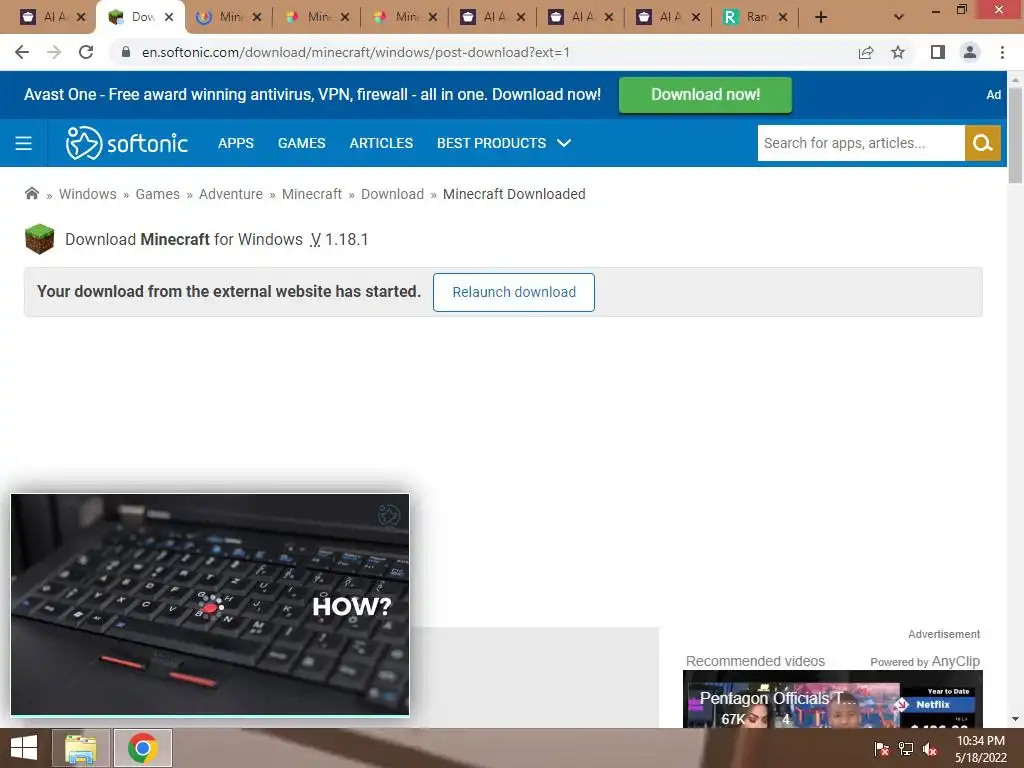
Task: Share this page via the address bar icon
Action: (866, 52)
